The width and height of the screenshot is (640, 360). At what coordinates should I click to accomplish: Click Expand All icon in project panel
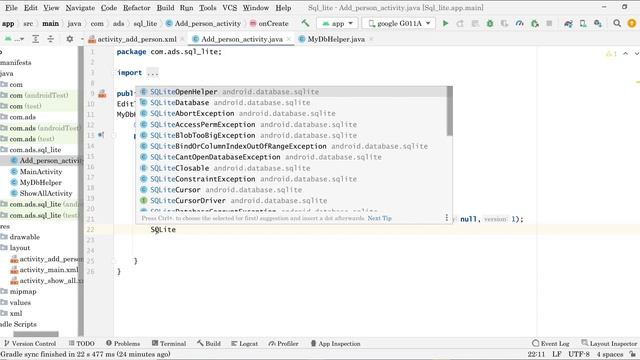coord(36,39)
